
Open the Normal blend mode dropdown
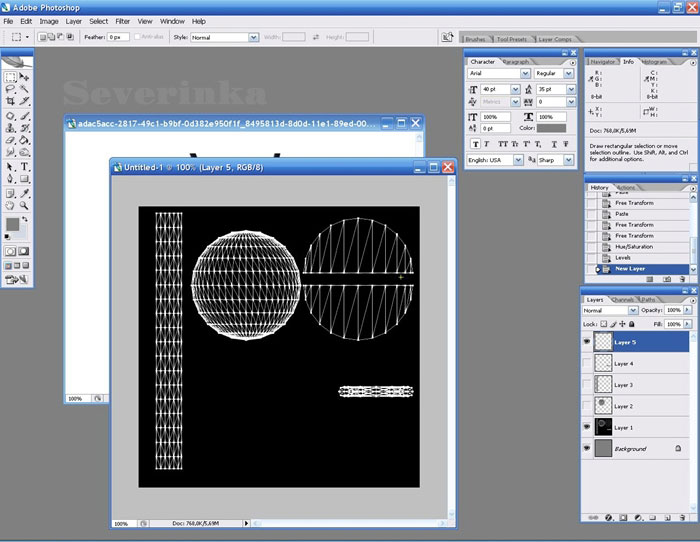[x=632, y=311]
